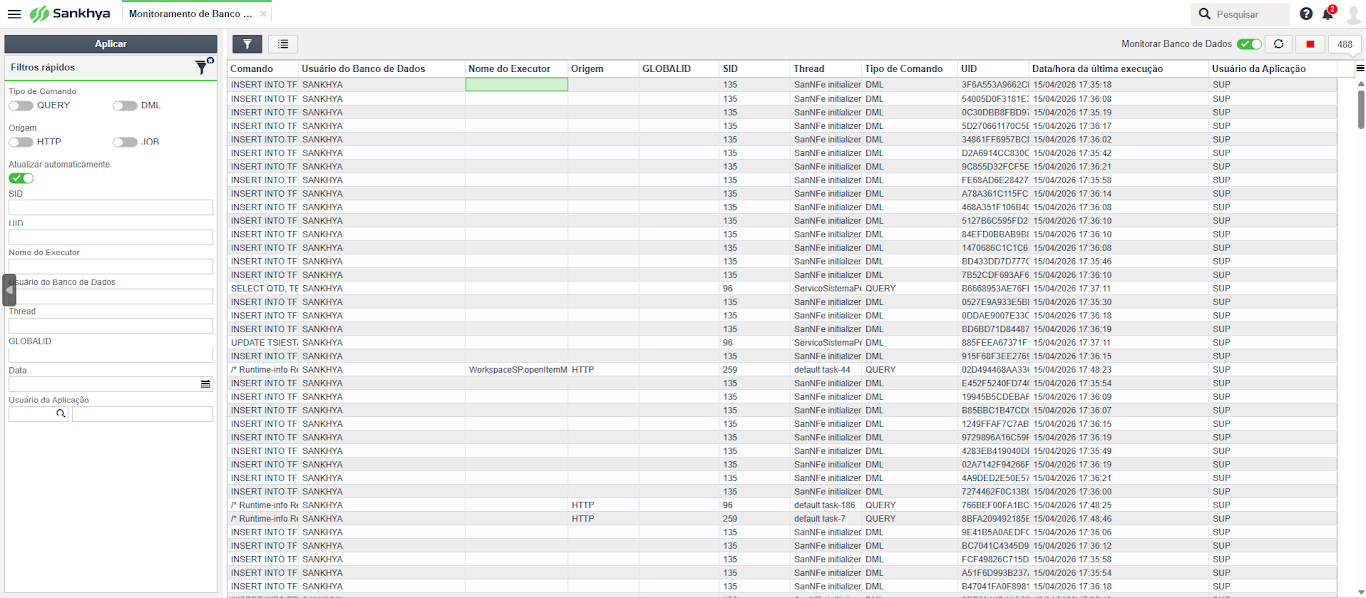This screenshot has width=1366, height=598.
Task: Refresh the monitoring grid
Action: click(x=1279, y=44)
